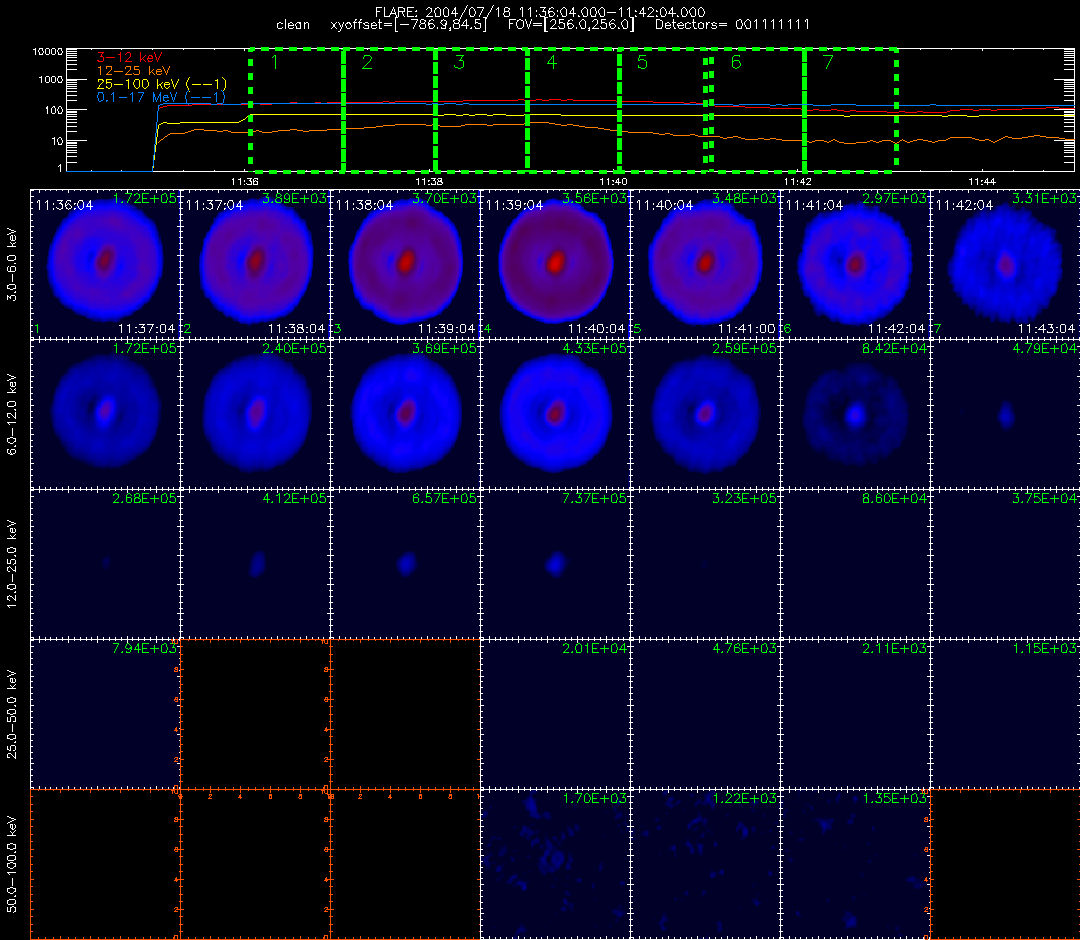1080x940 pixels.
Task: Open the 6.0-12.0 keV image with peak 2.59E+05
Action: pos(705,415)
